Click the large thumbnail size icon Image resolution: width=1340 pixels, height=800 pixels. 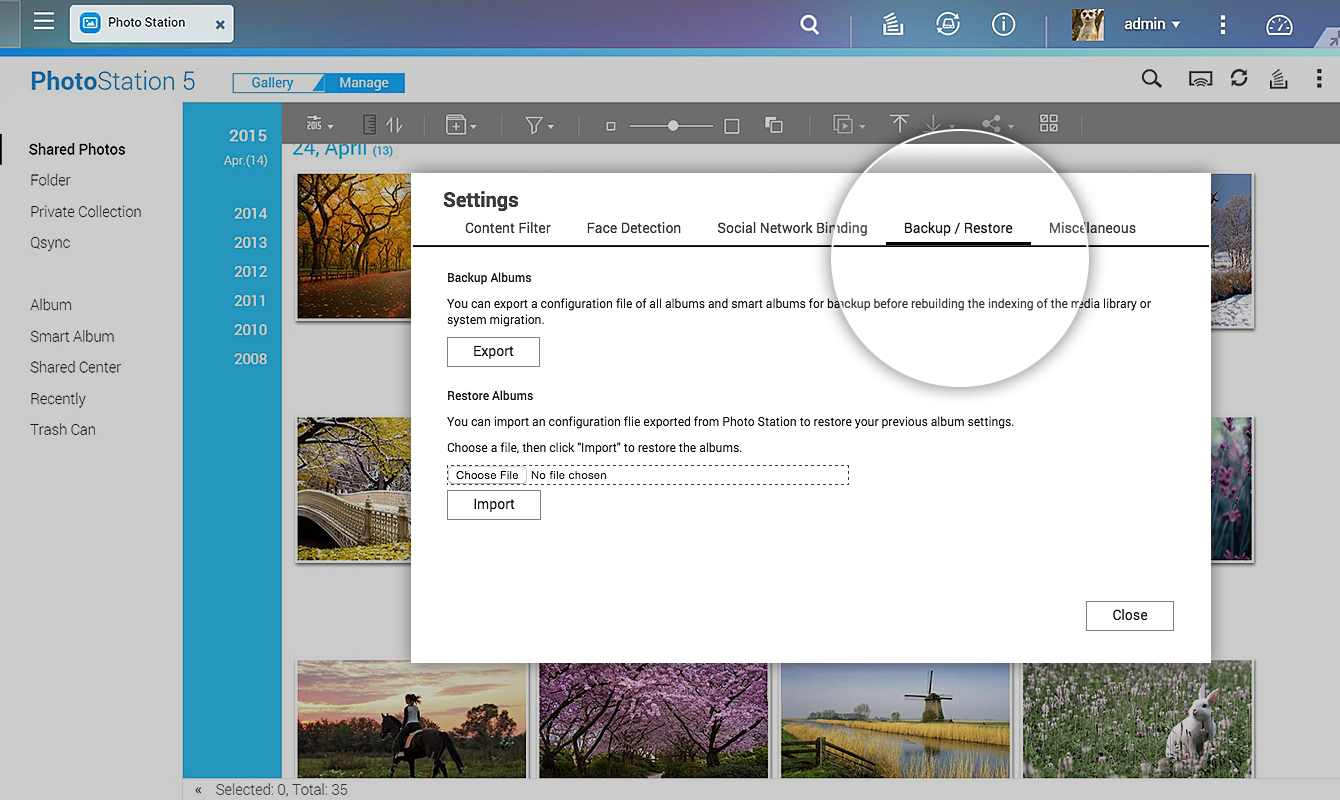[732, 126]
